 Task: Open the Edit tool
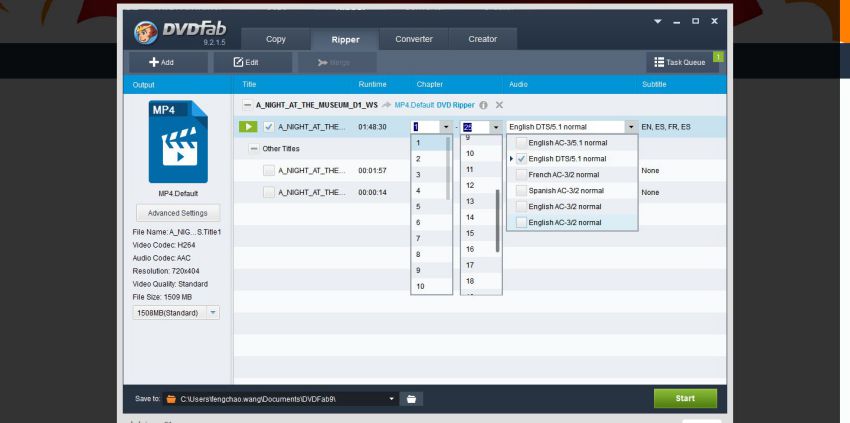pyautogui.click(x=253, y=62)
